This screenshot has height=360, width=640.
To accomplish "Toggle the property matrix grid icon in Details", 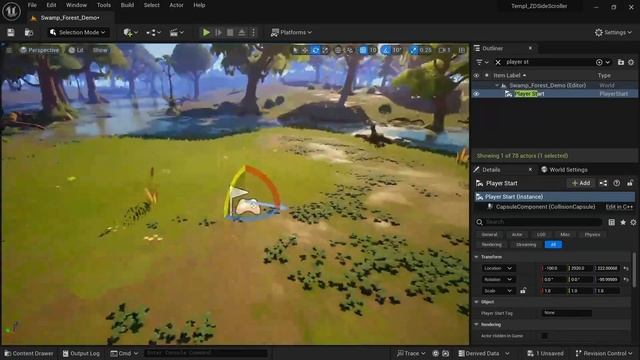I will pyautogui.click(x=611, y=222).
